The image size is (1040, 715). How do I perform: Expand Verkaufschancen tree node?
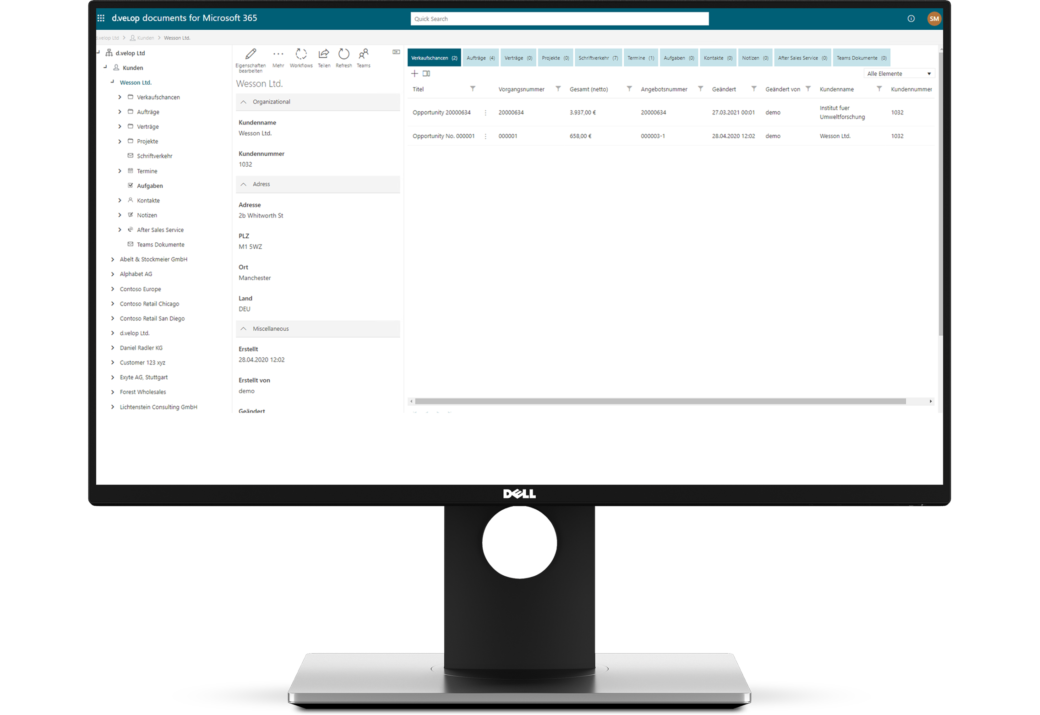pos(120,97)
